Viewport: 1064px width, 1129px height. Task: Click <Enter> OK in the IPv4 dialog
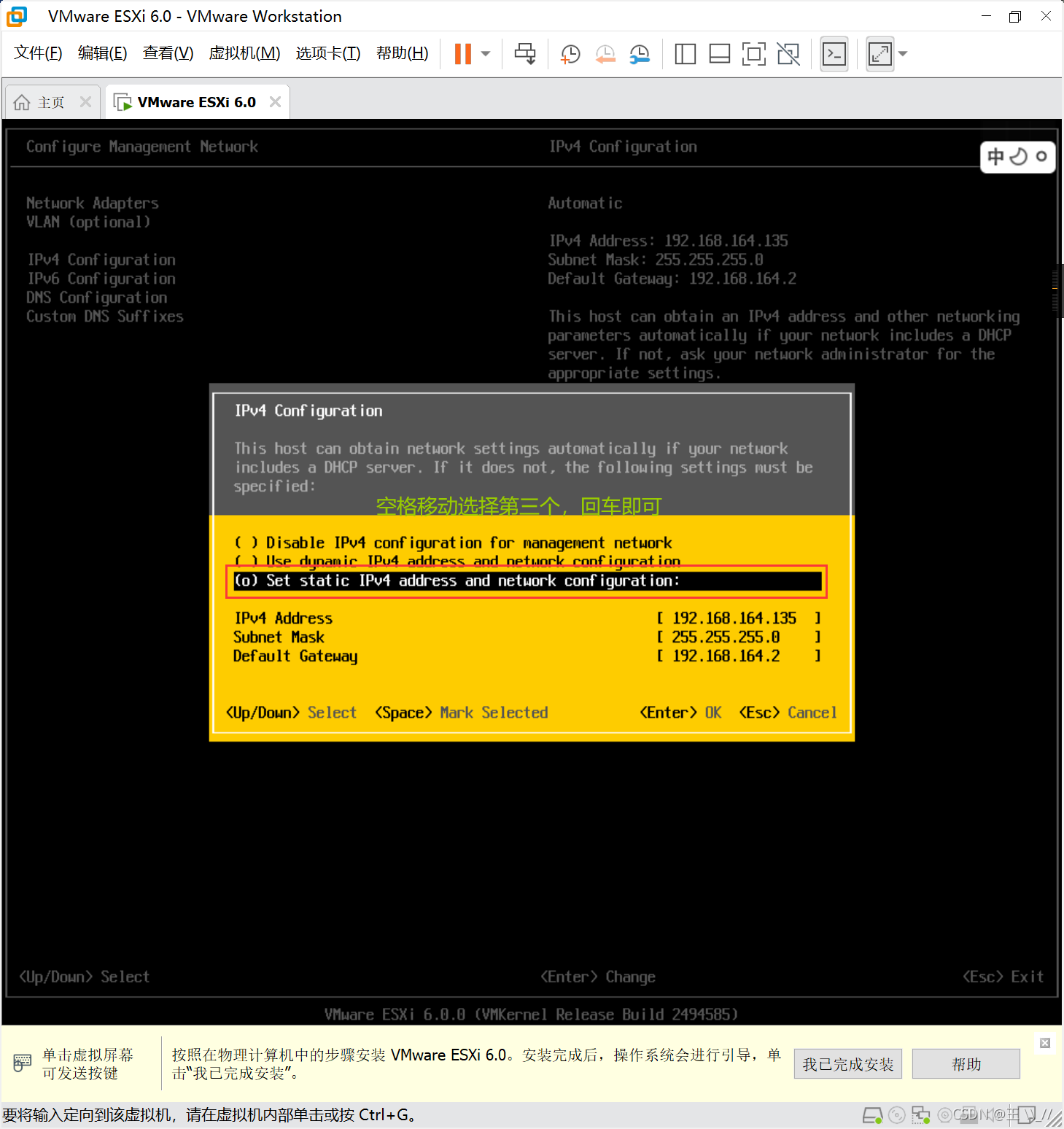click(x=680, y=713)
